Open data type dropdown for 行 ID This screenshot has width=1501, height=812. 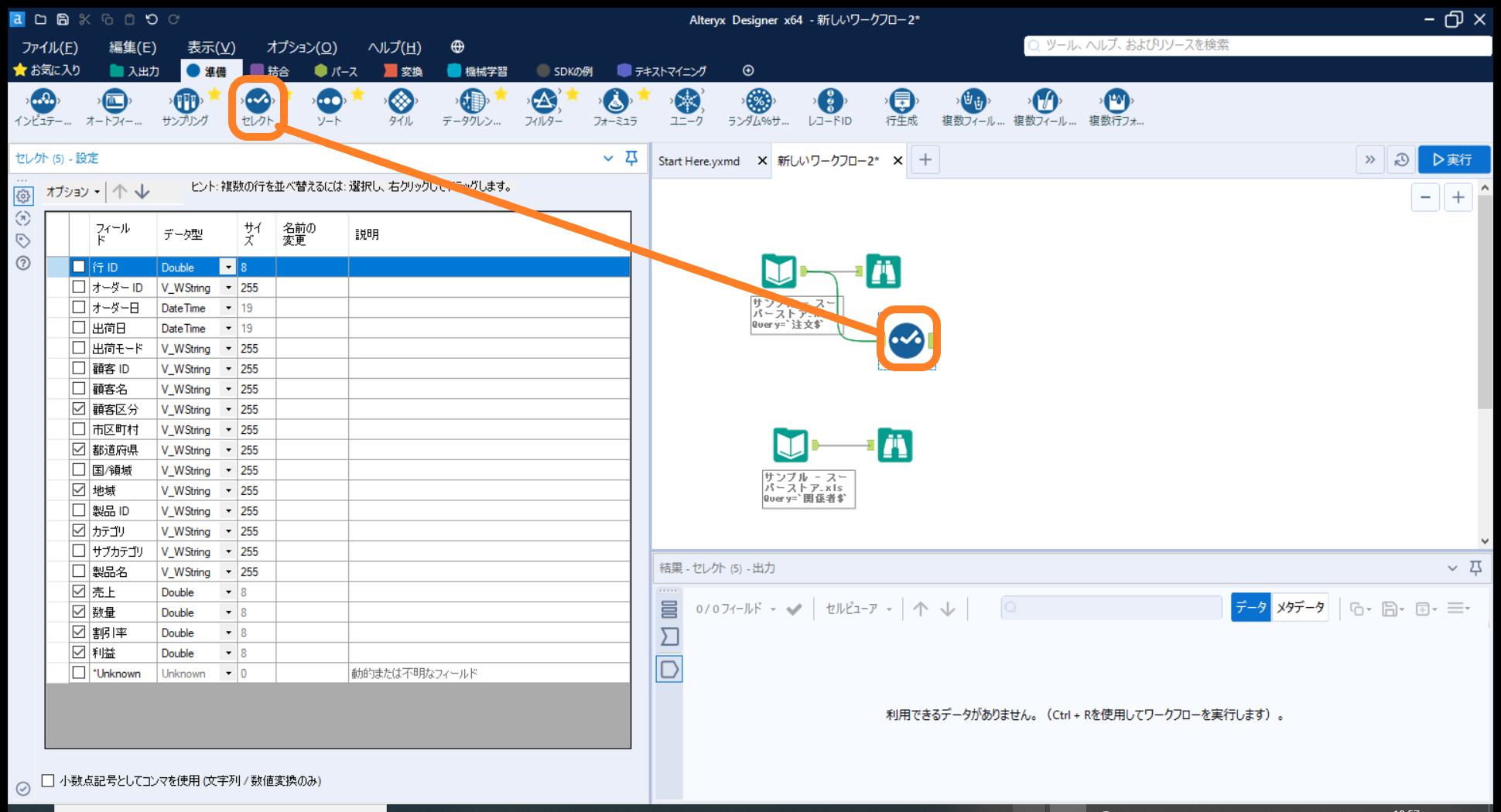227,267
